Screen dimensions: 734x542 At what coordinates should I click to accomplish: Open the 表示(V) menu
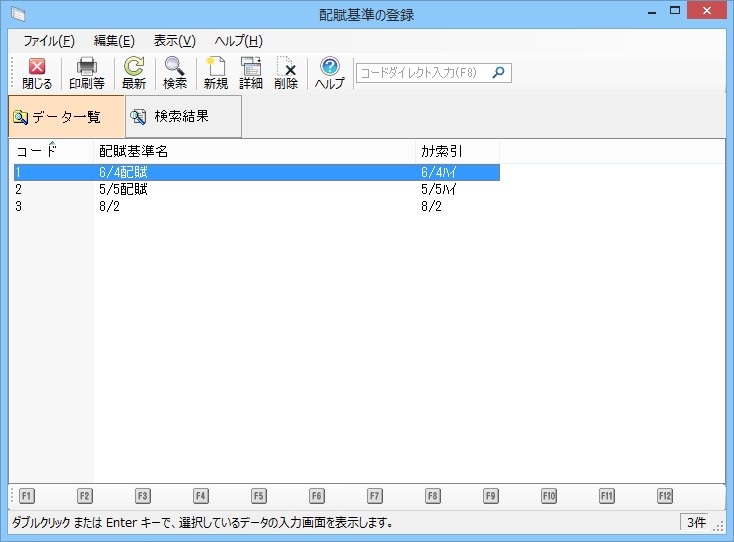174,41
